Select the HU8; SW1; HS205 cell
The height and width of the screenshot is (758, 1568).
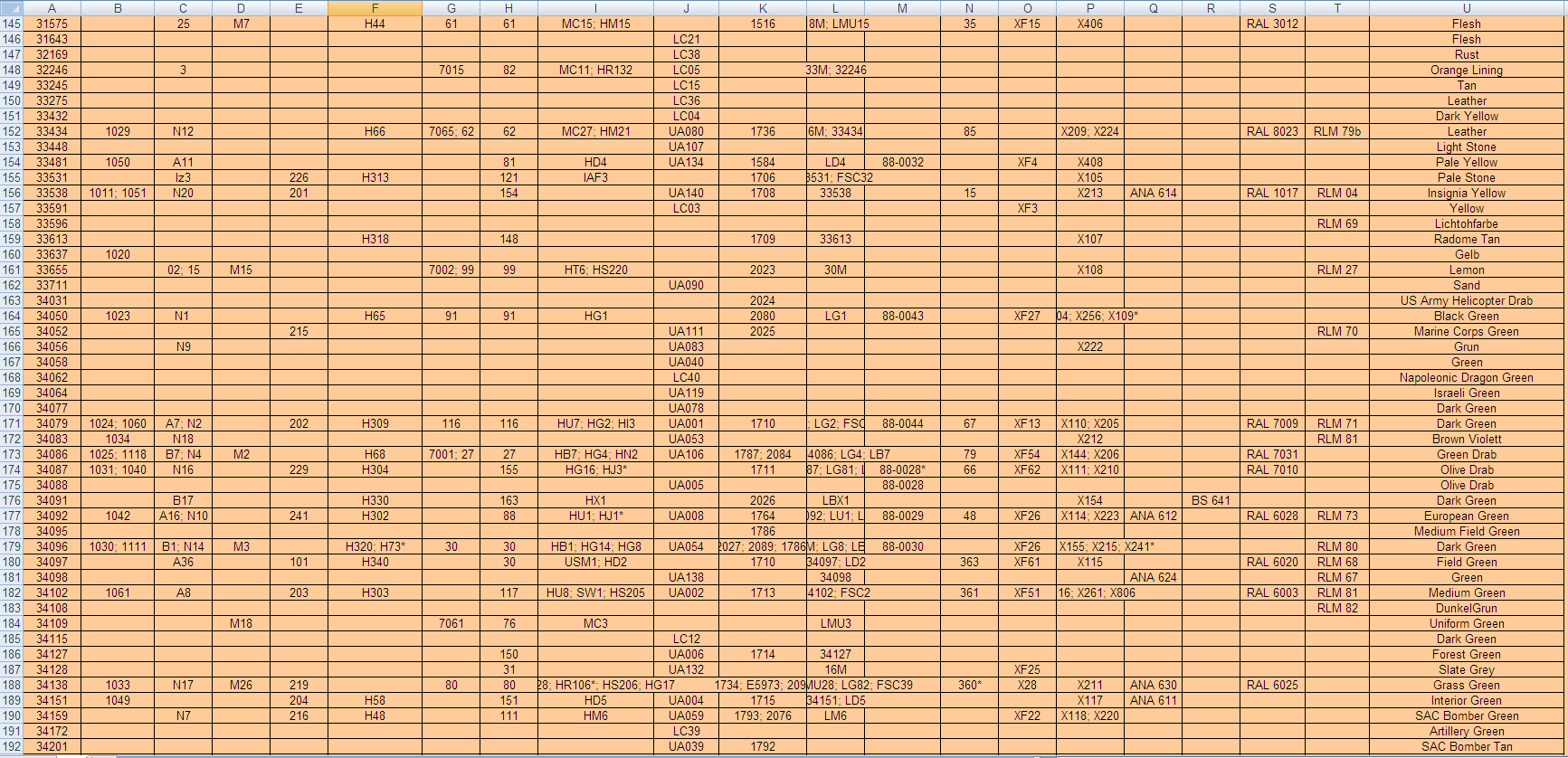(x=595, y=592)
